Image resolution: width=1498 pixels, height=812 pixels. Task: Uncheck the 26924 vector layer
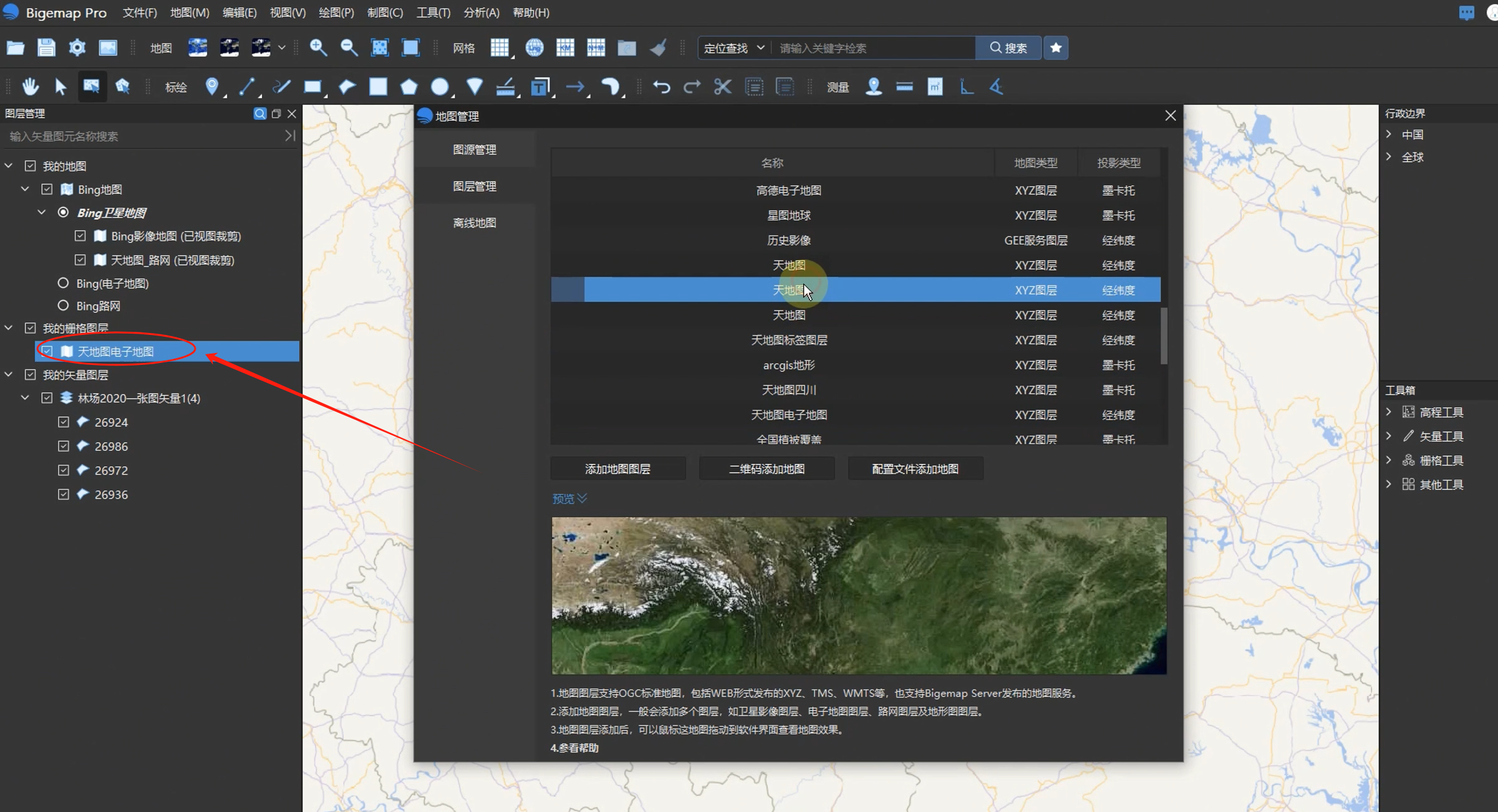tap(63, 422)
